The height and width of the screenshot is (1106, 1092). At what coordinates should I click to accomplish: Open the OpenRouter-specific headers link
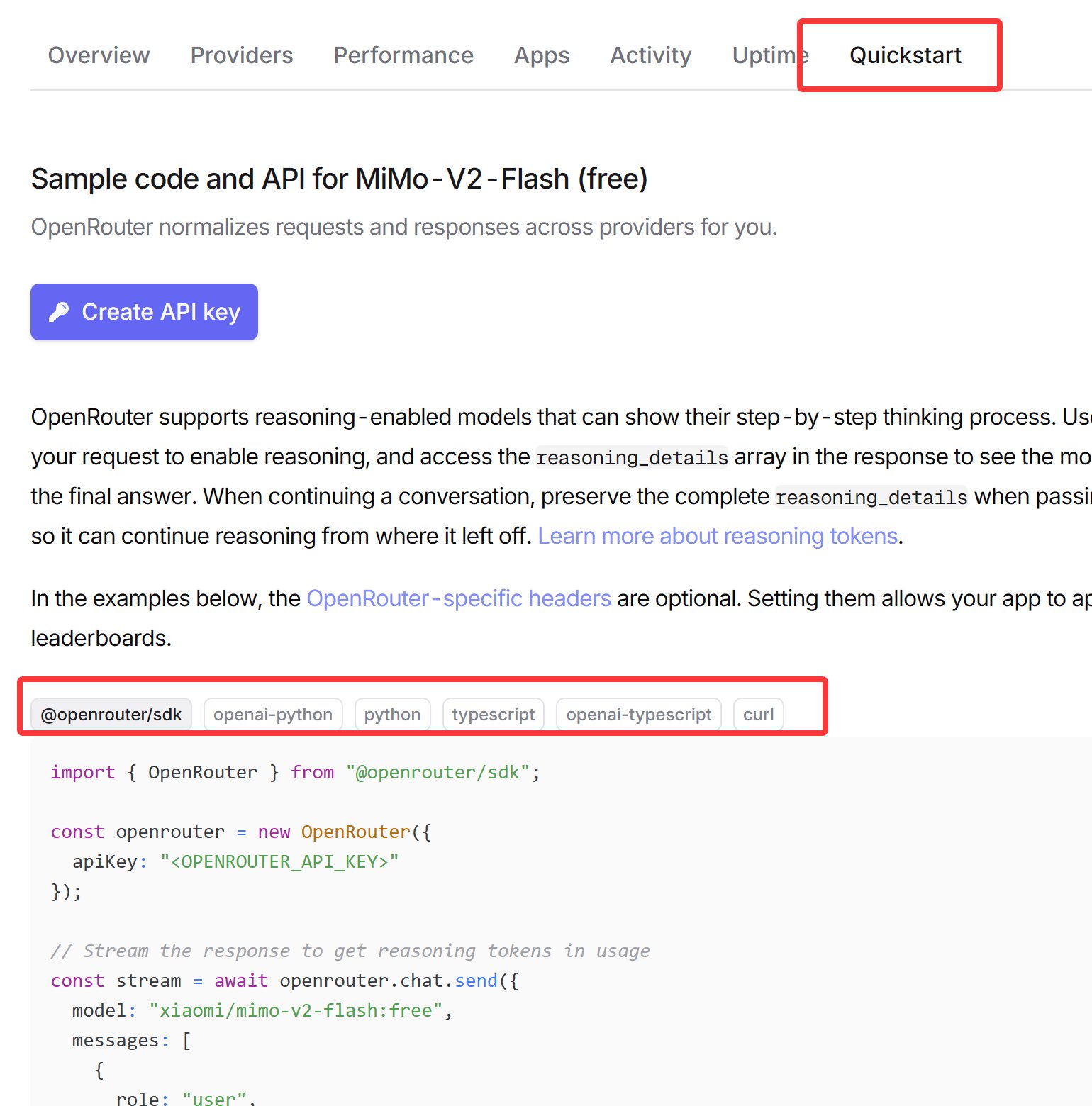point(458,598)
